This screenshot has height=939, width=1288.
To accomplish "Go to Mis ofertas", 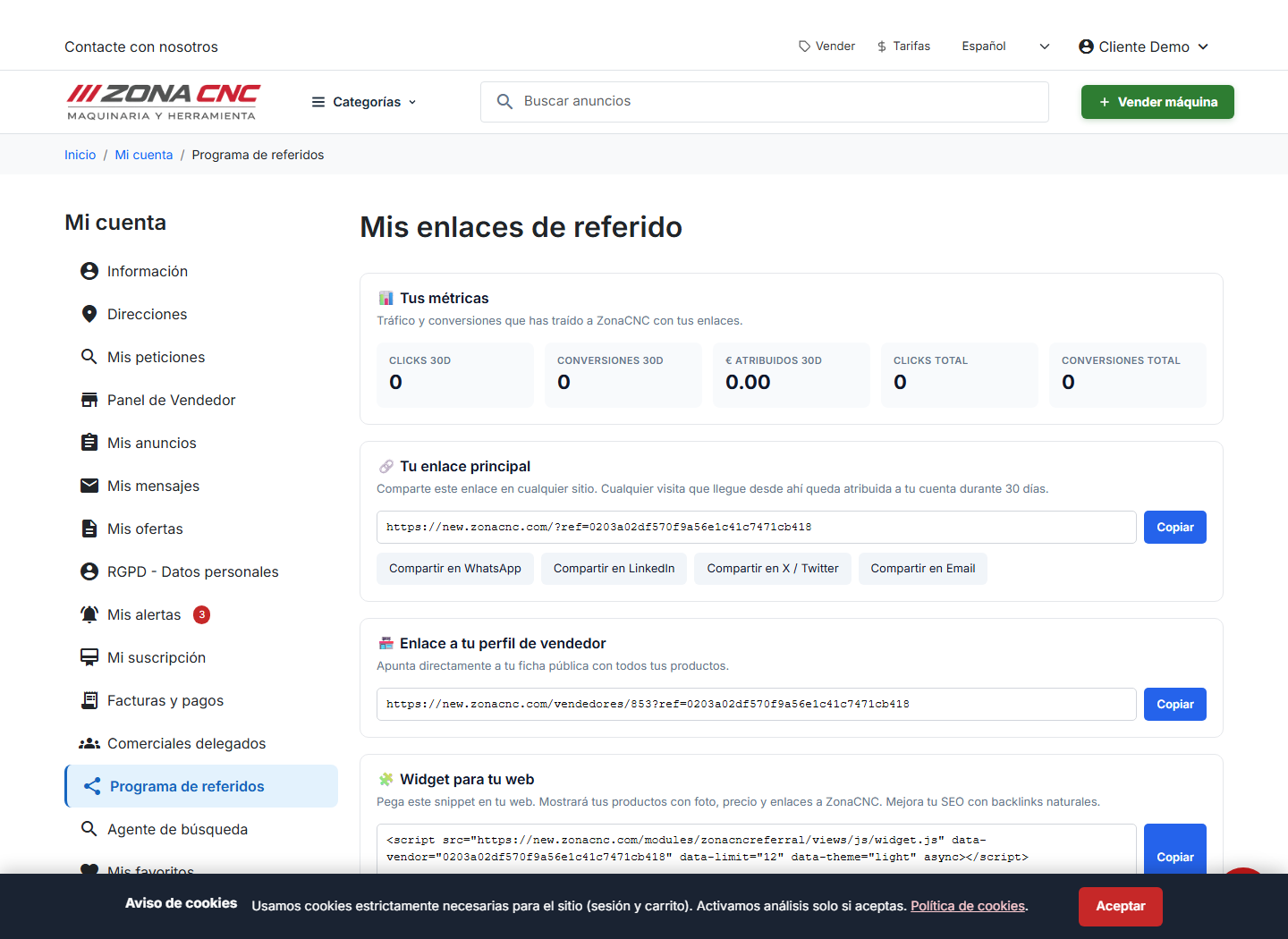I will pyautogui.click(x=201, y=529).
